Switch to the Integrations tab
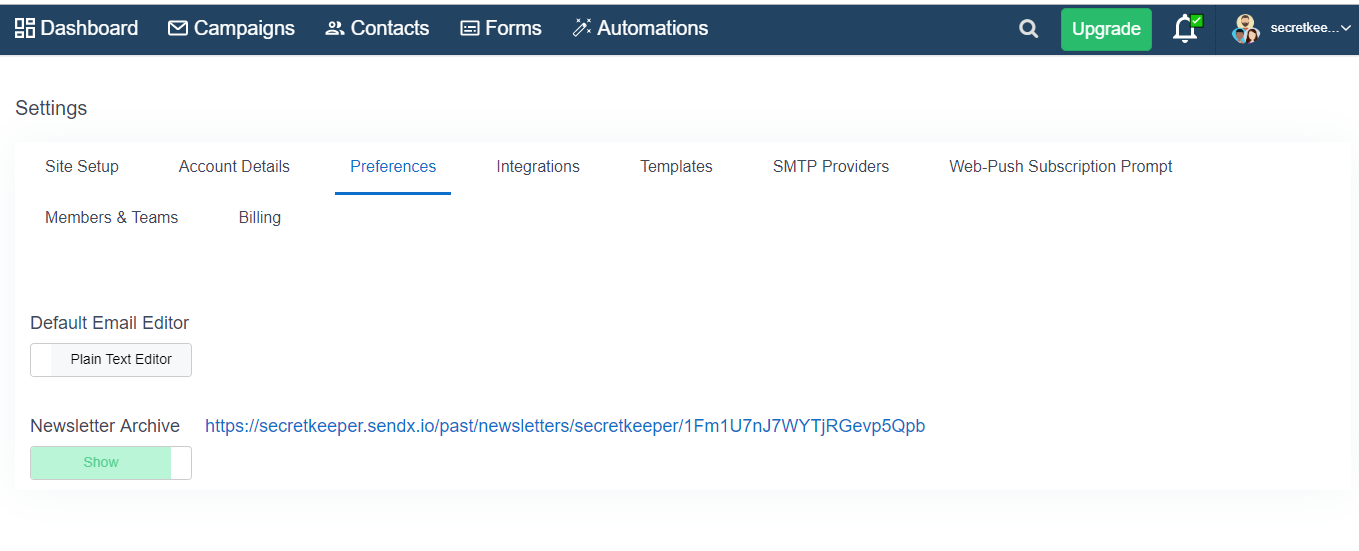The height and width of the screenshot is (551, 1359). pos(538,167)
